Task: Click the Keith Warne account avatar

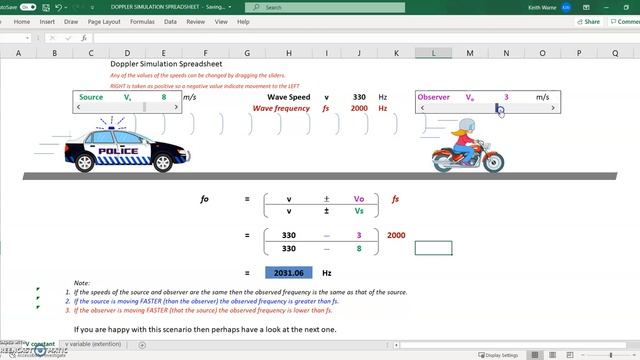Action: point(566,7)
